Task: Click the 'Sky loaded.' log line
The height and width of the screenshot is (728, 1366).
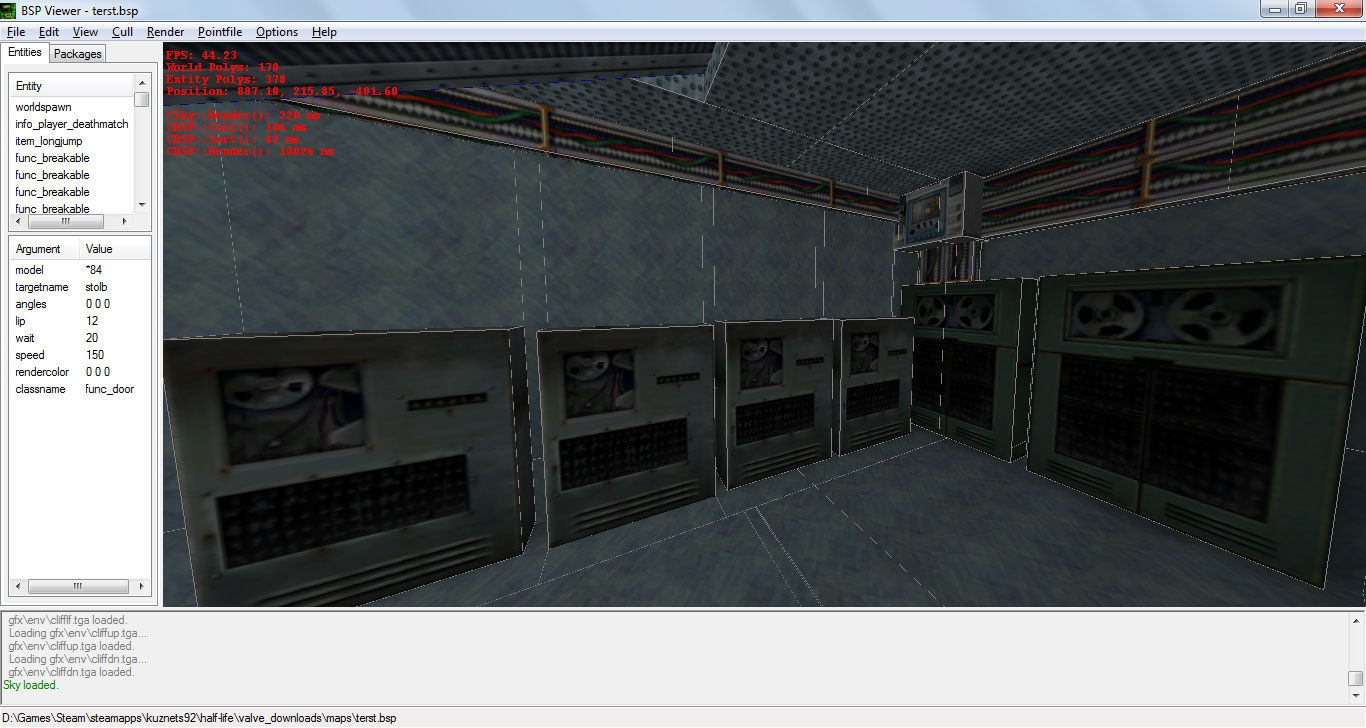Action: [x=31, y=686]
